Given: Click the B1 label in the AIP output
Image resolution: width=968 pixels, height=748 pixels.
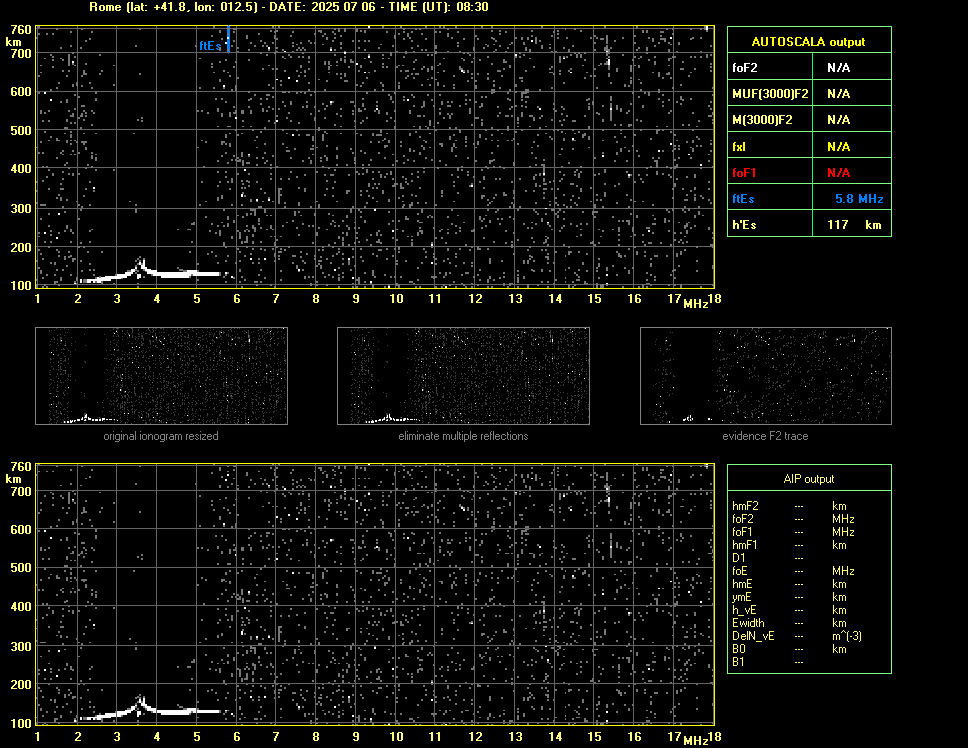Looking at the screenshot, I should pyautogui.click(x=738, y=662).
